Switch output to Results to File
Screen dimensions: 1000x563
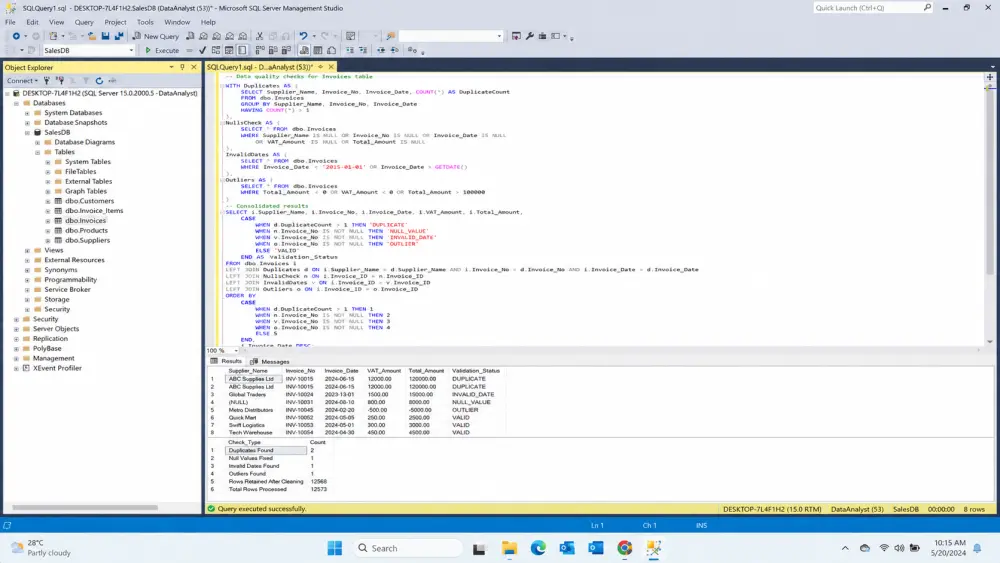coord(331,50)
